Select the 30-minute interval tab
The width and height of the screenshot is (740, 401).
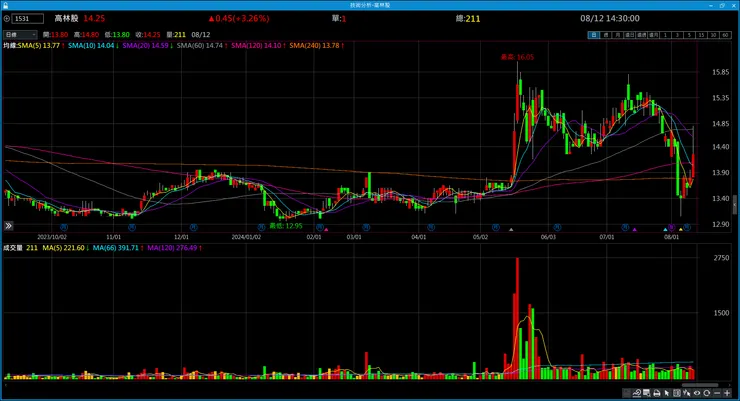tap(713, 35)
